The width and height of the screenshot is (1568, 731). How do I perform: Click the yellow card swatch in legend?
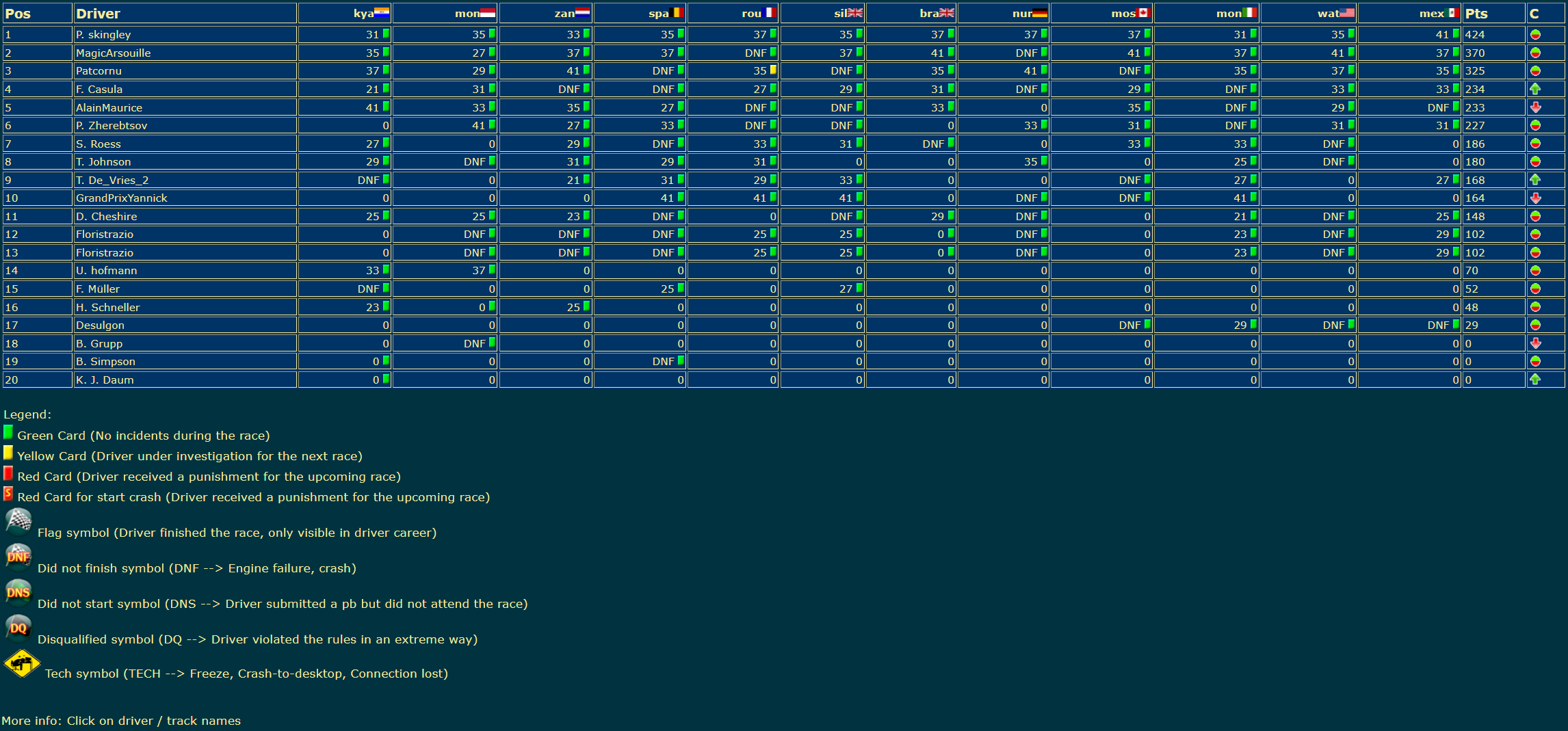[8, 453]
